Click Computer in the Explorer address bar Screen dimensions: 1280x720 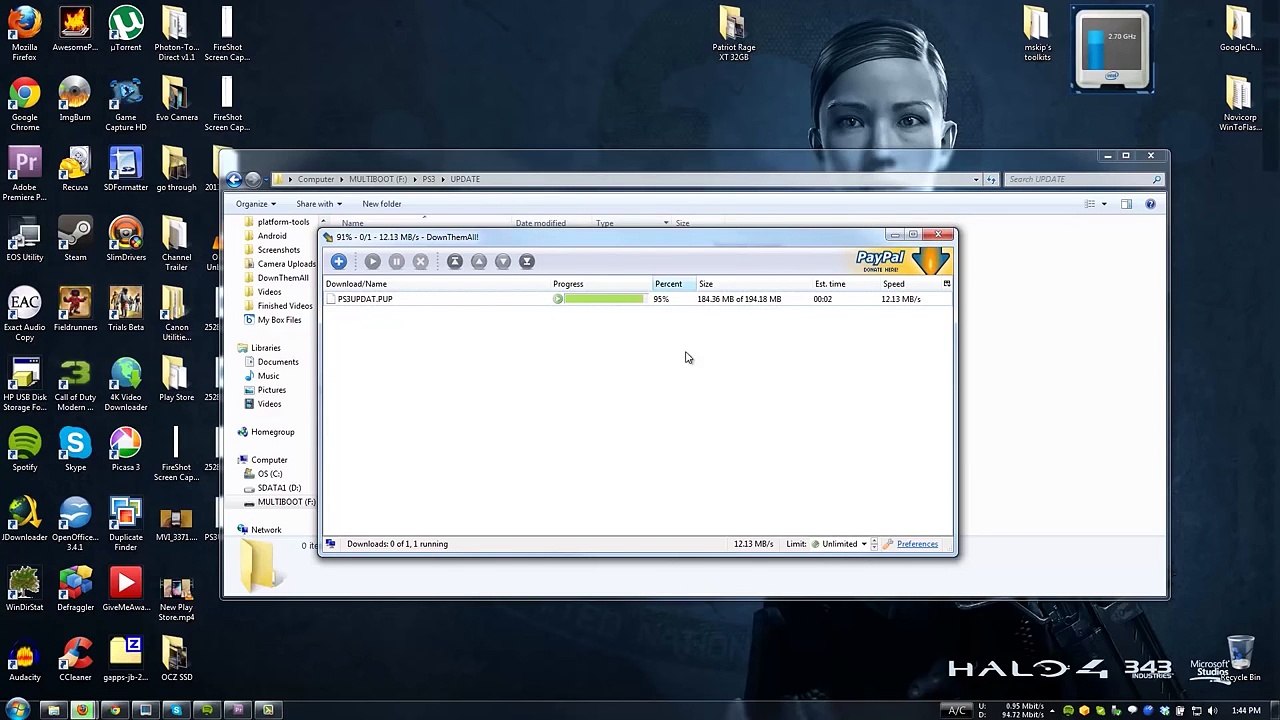tap(315, 179)
